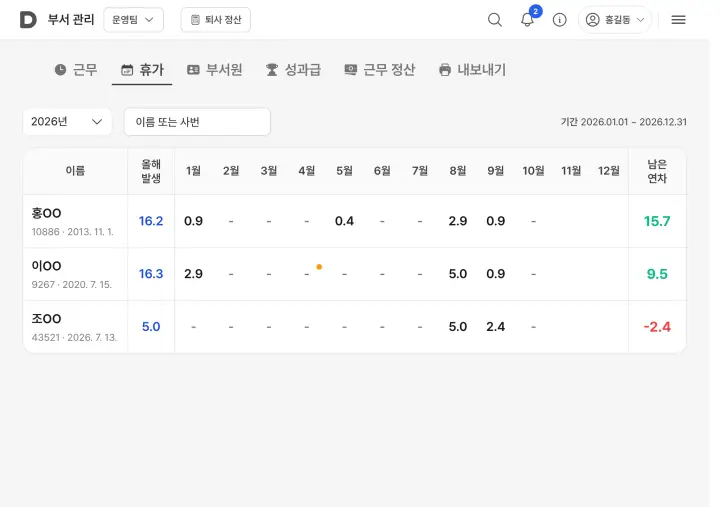Click the 남은 연차 column header
Screen dimensions: 720x507
click(657, 171)
